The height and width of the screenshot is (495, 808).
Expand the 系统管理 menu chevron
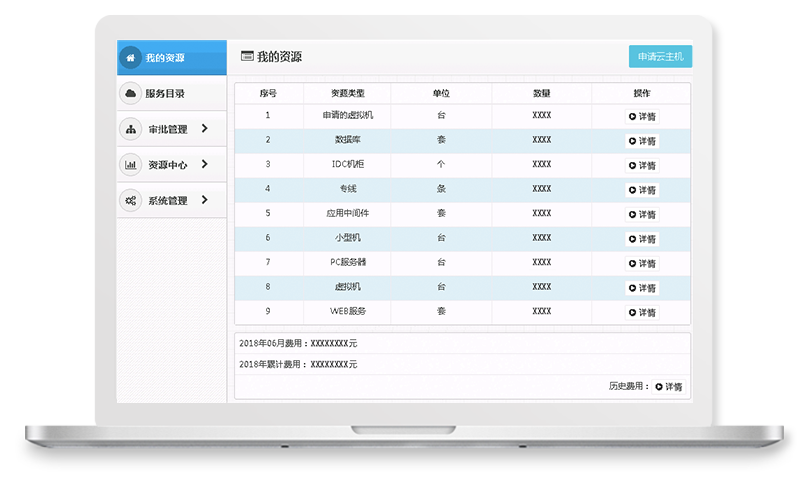point(205,199)
